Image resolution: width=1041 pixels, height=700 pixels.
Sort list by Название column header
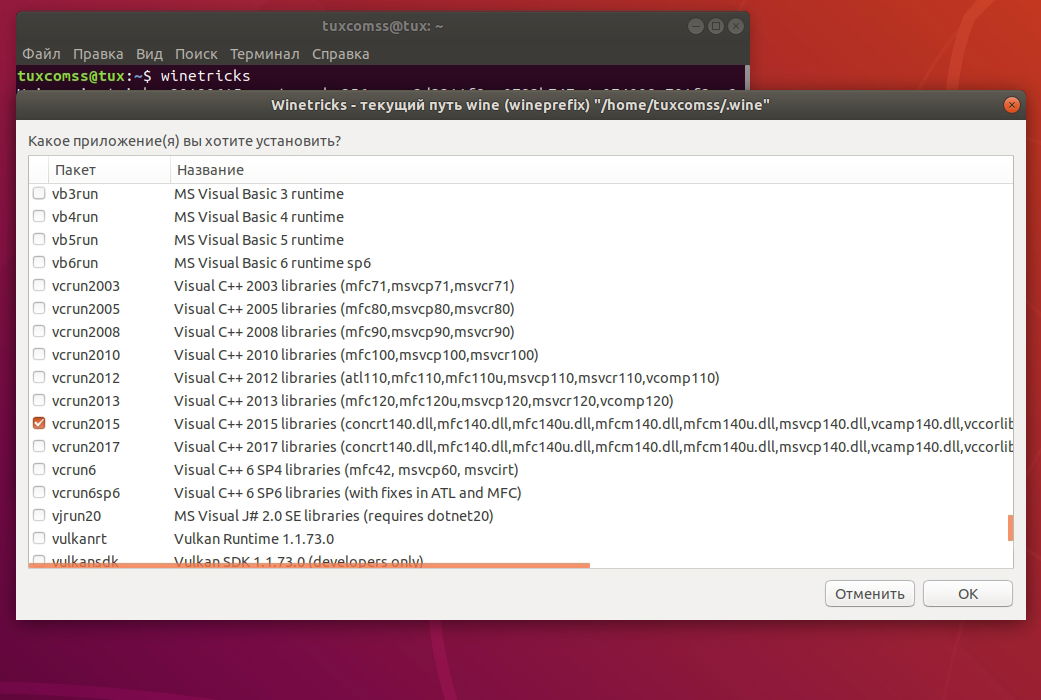point(592,170)
